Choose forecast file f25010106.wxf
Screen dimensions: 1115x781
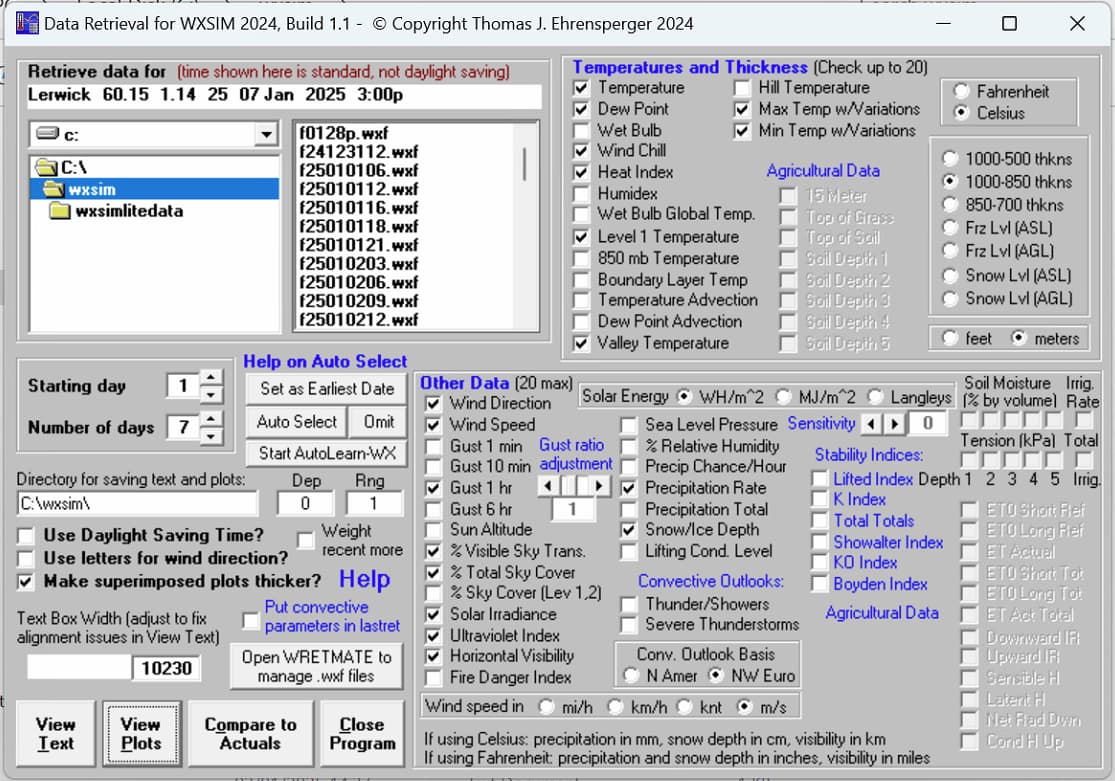tap(358, 170)
